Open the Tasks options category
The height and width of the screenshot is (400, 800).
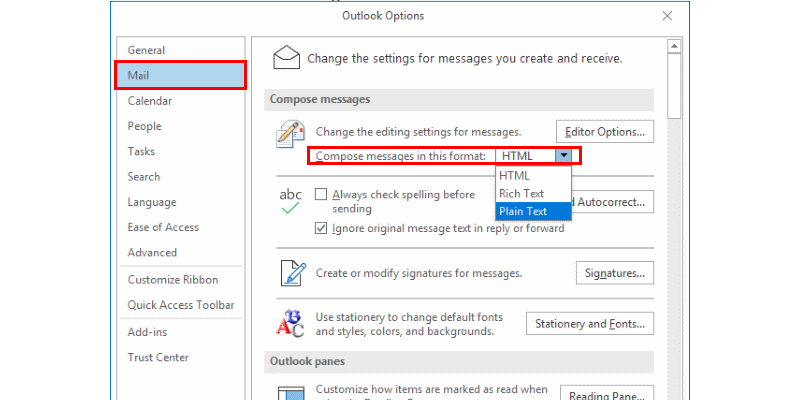(x=180, y=152)
